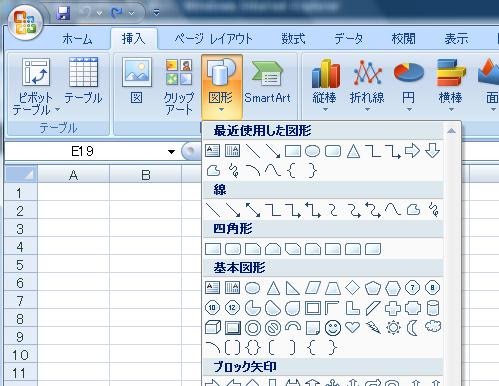Viewport: 499px width, 386px height.
Task: Select Lightning Bolt shape
Action: coord(373,328)
